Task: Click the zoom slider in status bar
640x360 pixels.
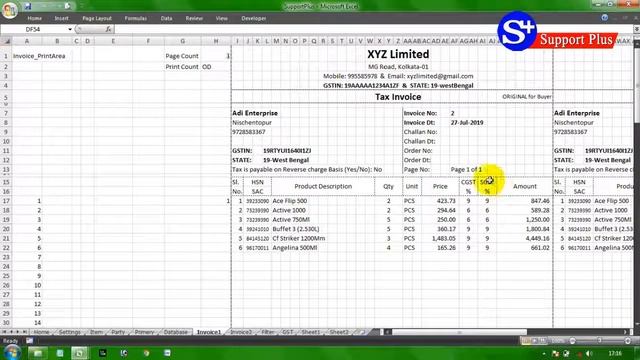Action: 600,340
